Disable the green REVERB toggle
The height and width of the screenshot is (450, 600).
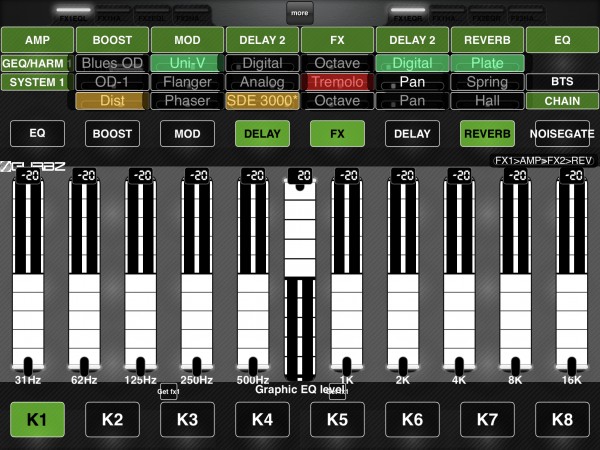tap(488, 134)
